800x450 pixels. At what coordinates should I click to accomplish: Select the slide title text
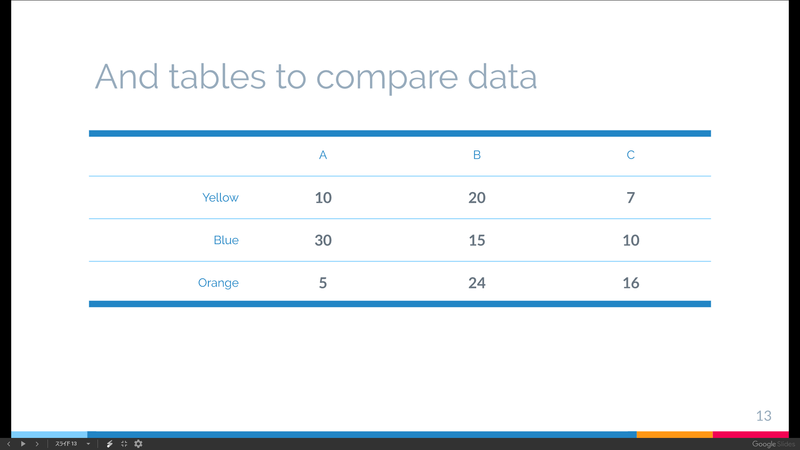pyautogui.click(x=316, y=77)
